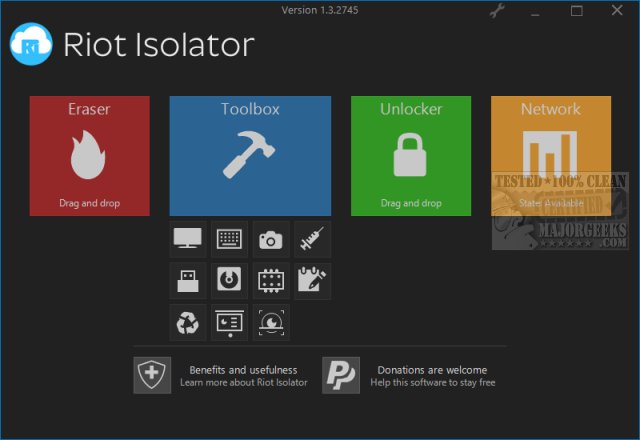640x440 pixels.
Task: Open Learn more about Riot Isolator link
Action: click(x=244, y=382)
